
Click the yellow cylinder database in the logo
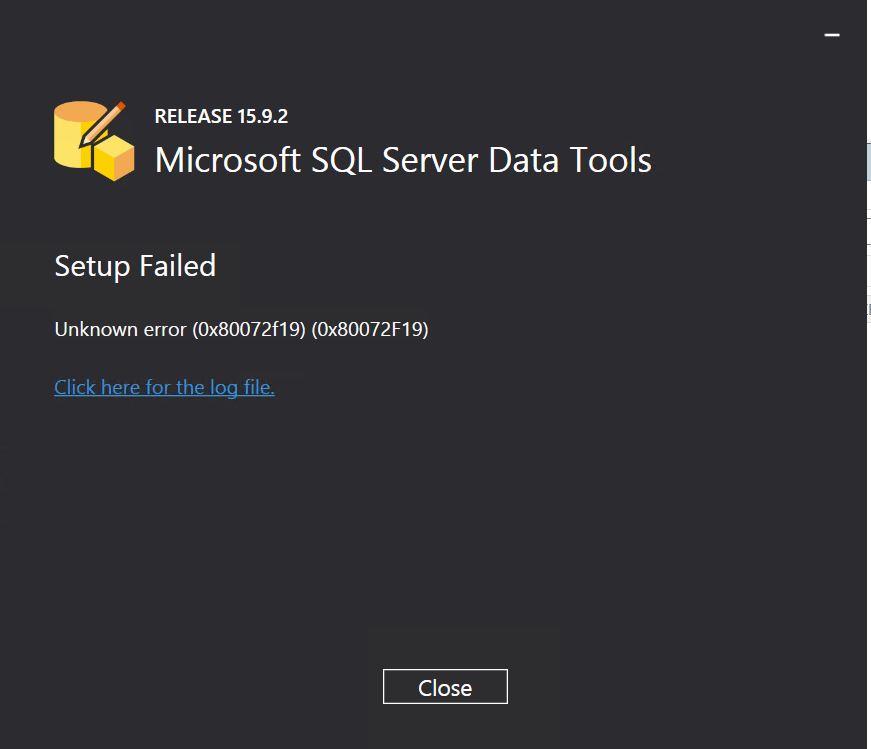[x=74, y=135]
